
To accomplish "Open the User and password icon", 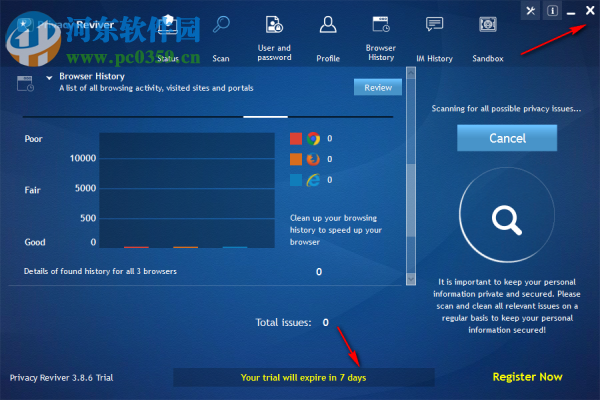I will tap(274, 24).
